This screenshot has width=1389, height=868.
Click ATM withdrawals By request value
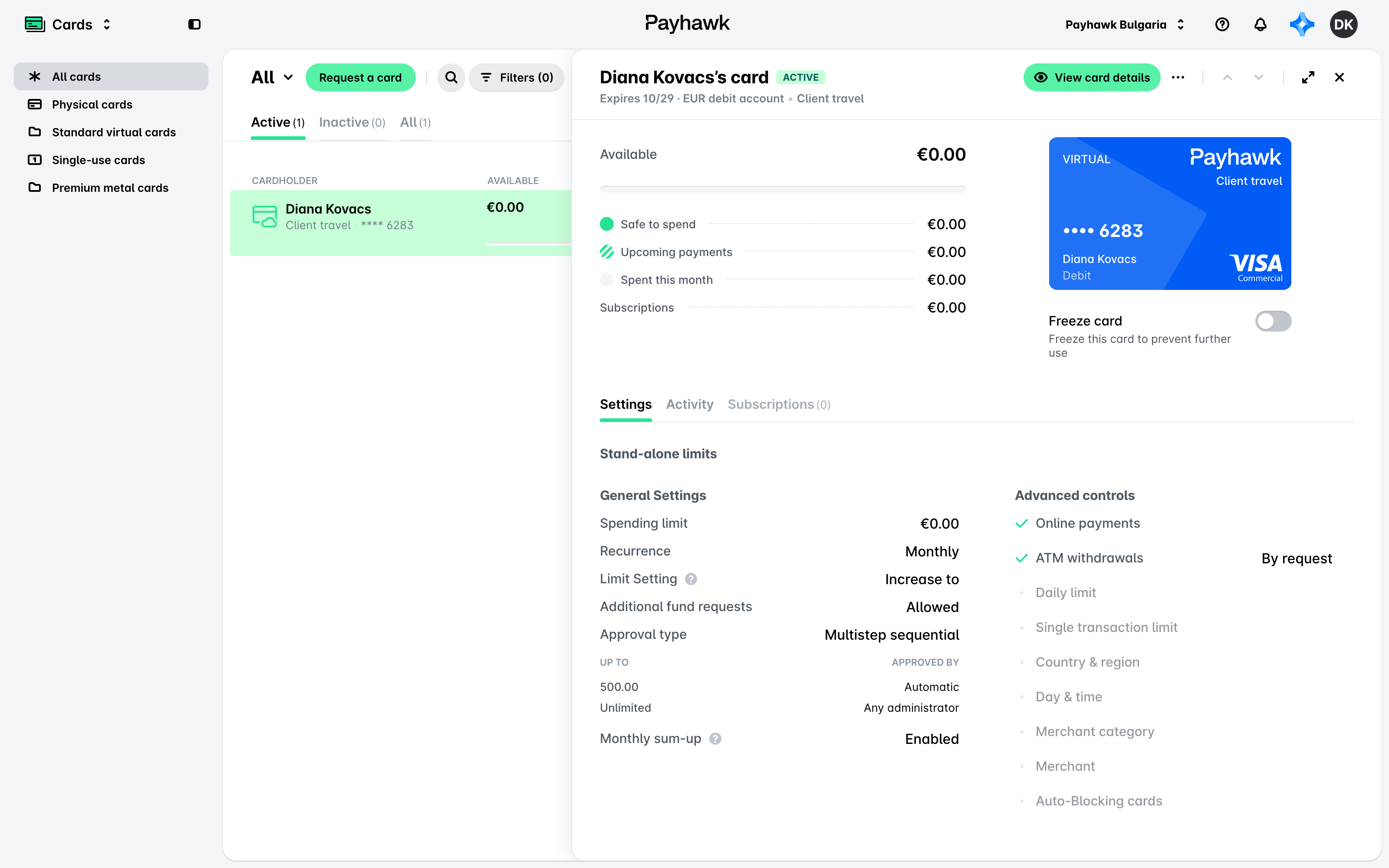coord(1296,559)
